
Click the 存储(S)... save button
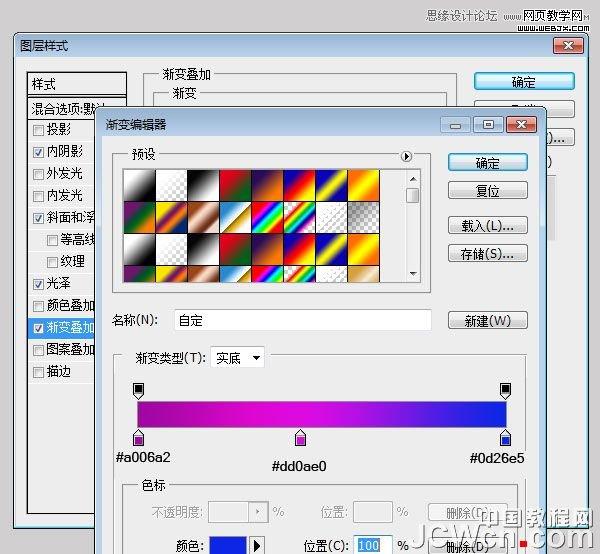tap(488, 253)
